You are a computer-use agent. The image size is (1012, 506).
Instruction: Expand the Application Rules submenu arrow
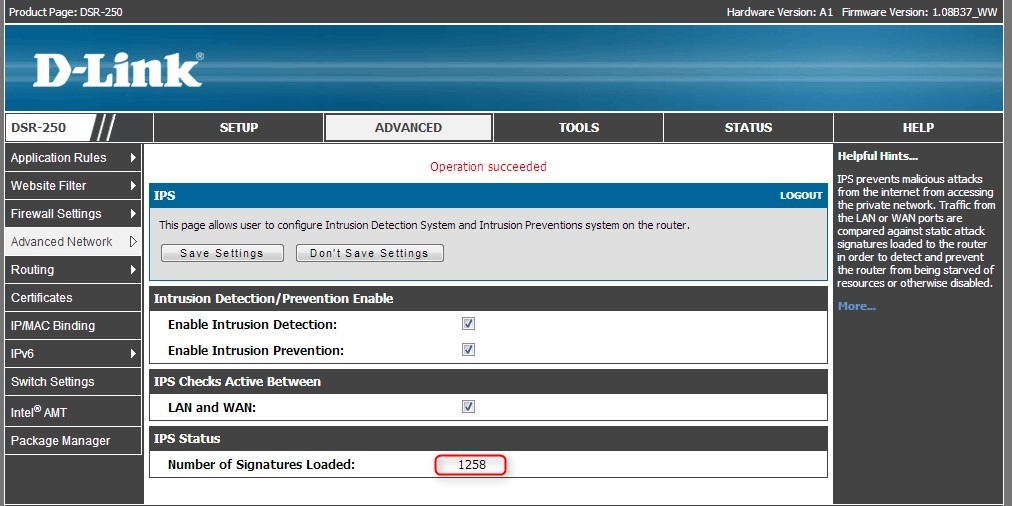point(133,158)
